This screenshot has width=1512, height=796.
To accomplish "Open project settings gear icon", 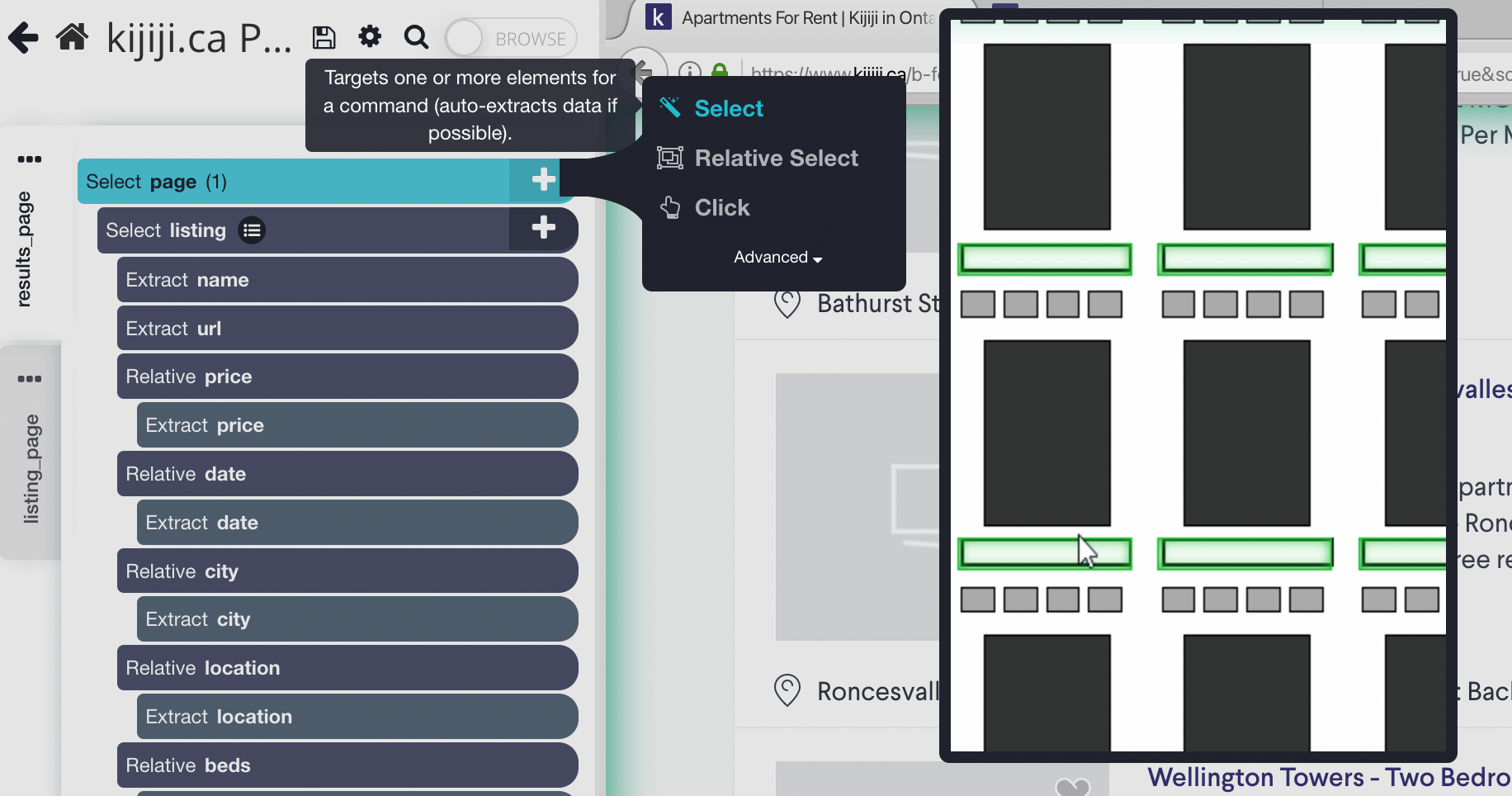I will (370, 36).
